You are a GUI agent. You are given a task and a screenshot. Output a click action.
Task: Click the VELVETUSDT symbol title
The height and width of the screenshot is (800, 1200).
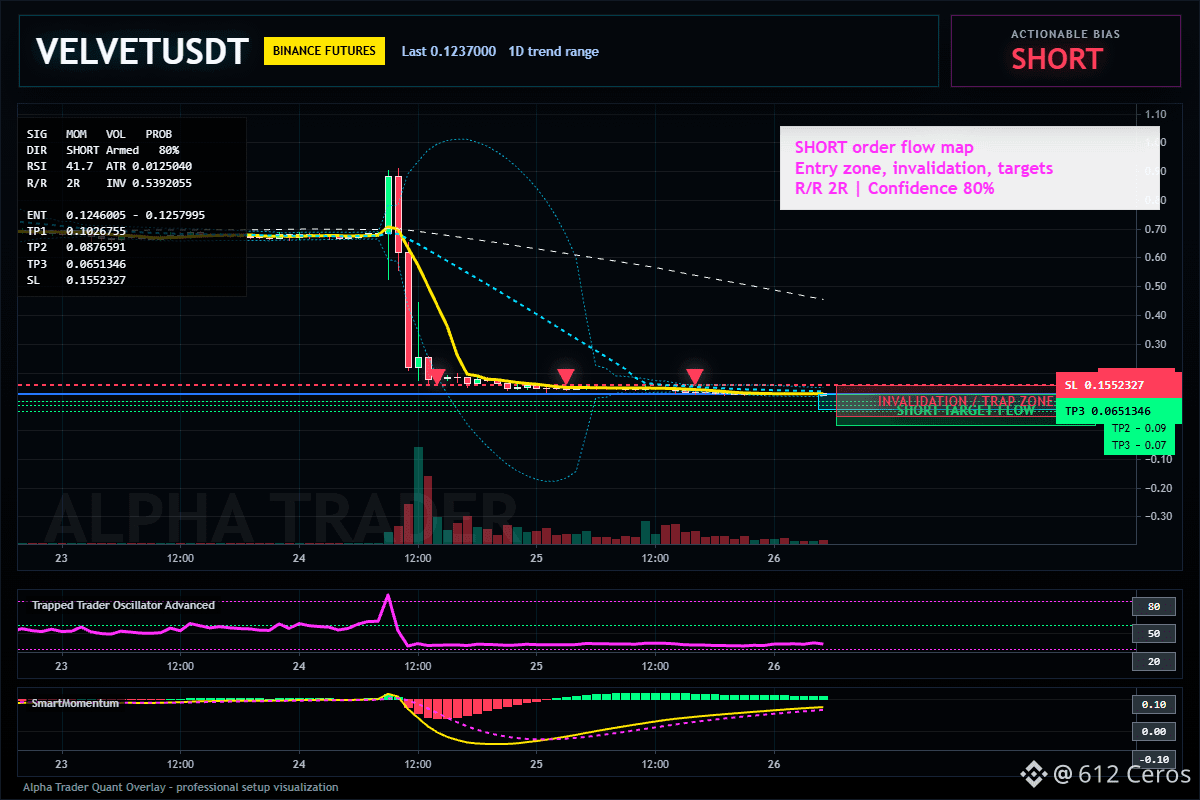click(x=141, y=51)
